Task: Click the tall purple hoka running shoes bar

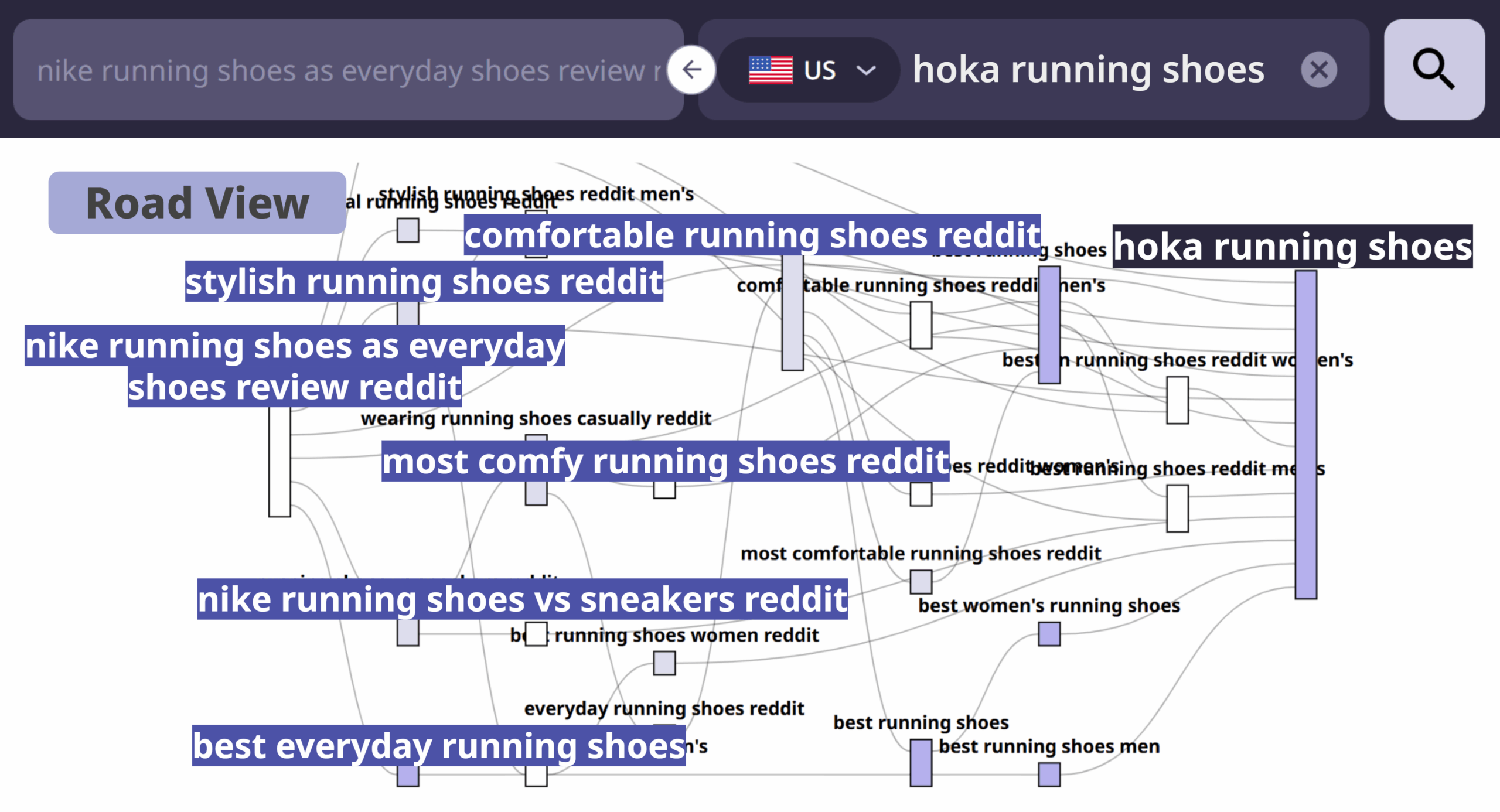Action: coord(1305,434)
